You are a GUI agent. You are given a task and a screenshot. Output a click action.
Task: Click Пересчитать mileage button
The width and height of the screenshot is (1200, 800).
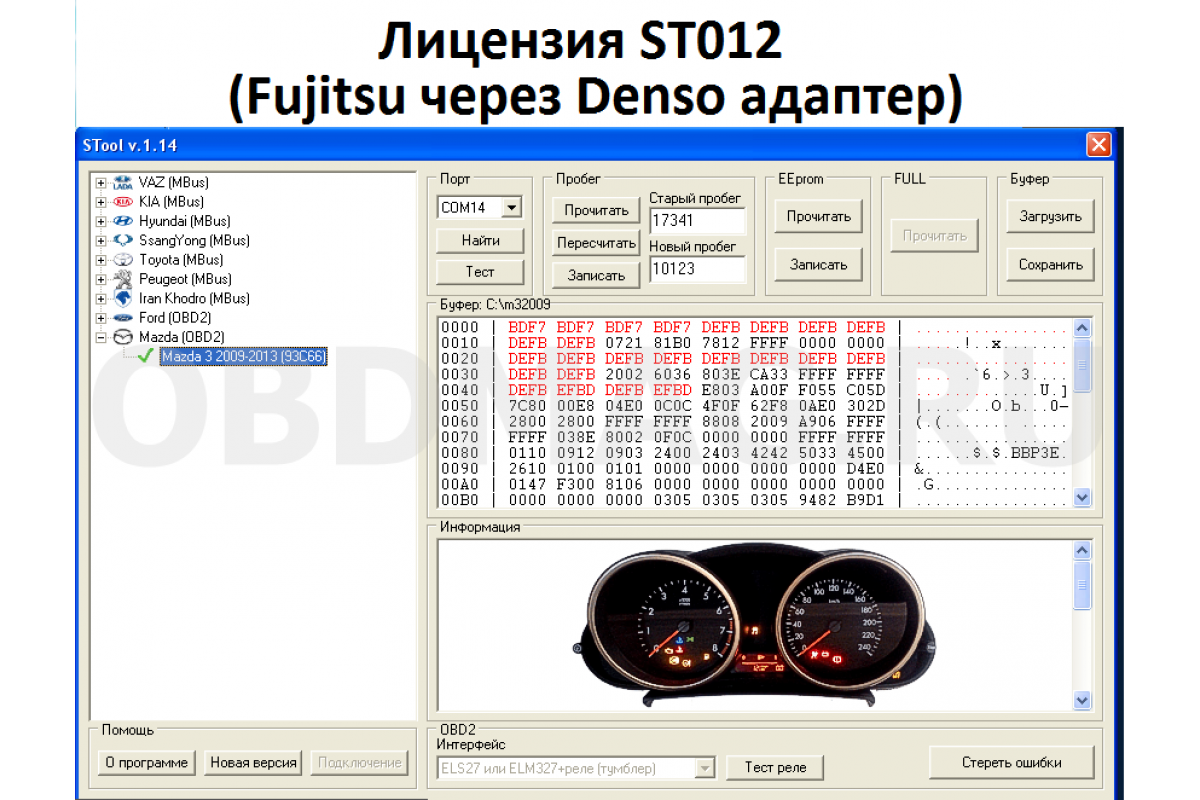click(x=596, y=243)
